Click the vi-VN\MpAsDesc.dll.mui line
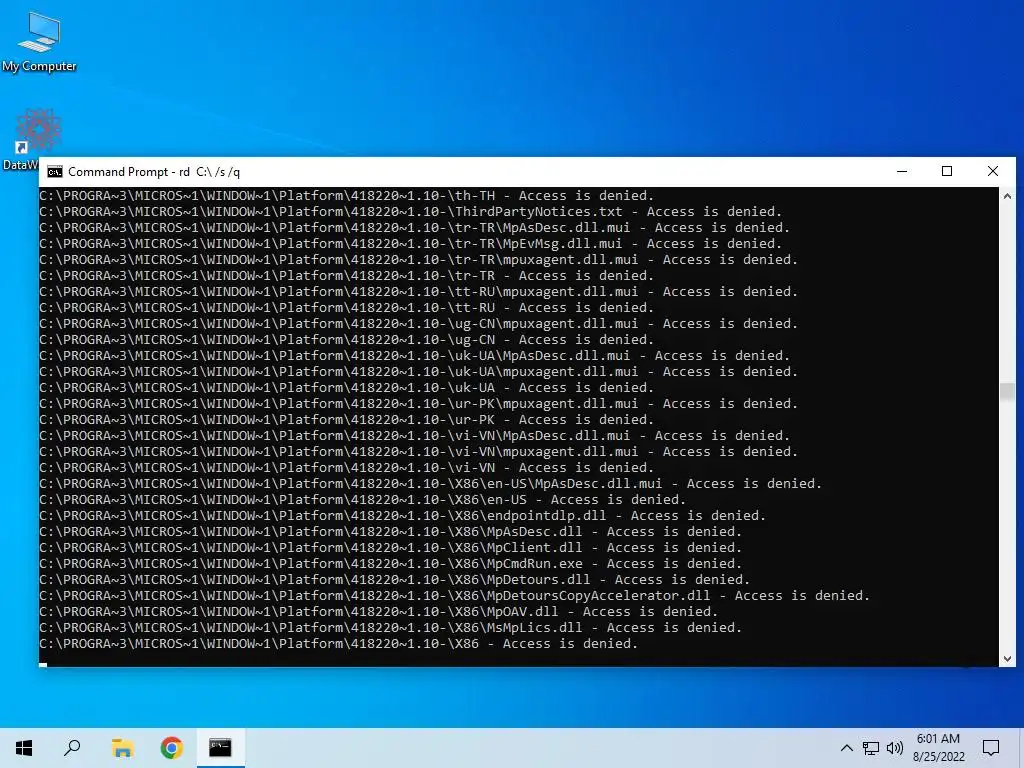 point(414,436)
